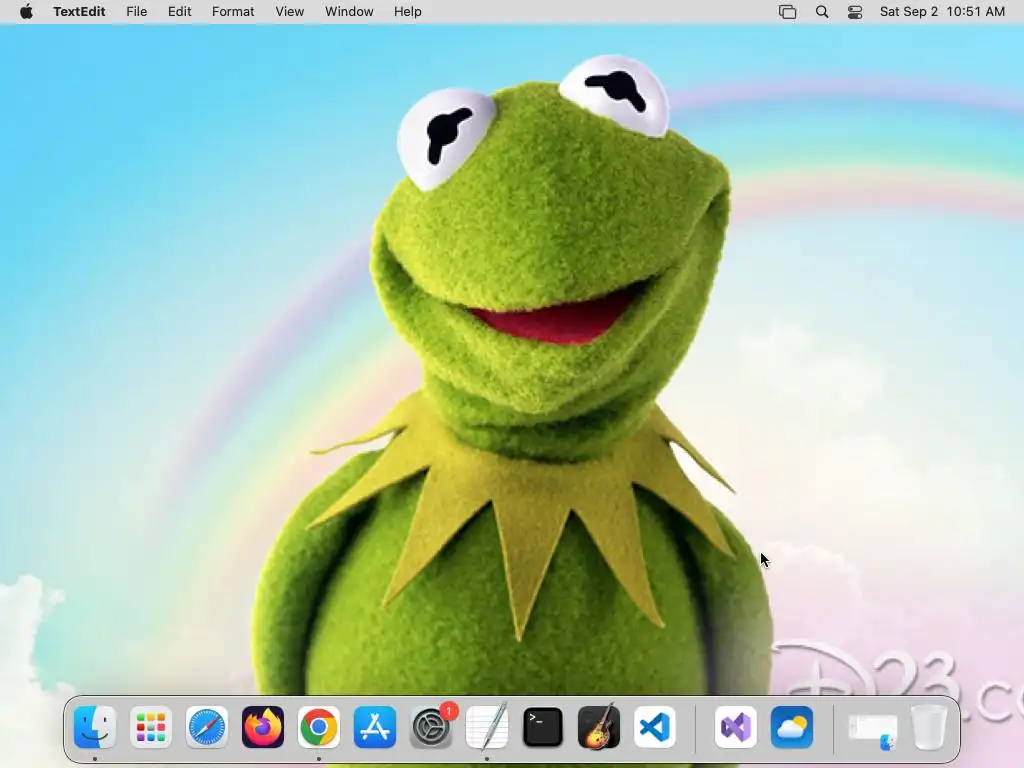Open the Edit menu
Image resolution: width=1024 pixels, height=768 pixels.
pyautogui.click(x=180, y=12)
